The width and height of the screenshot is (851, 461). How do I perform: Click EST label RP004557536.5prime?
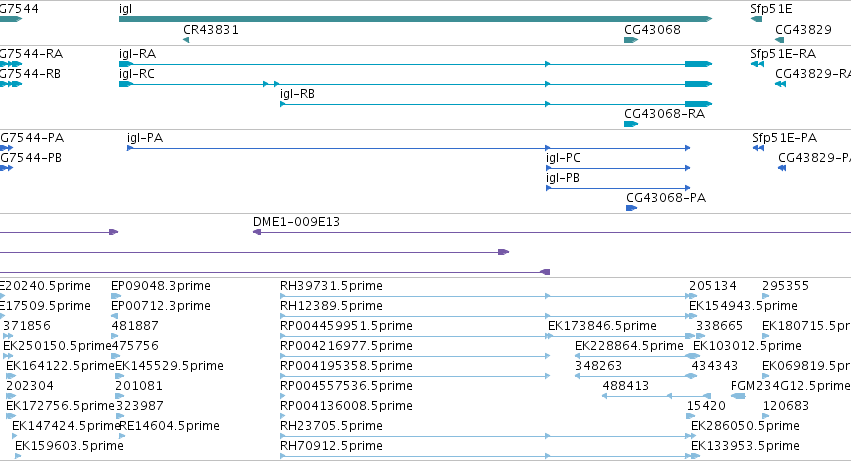pyautogui.click(x=346, y=386)
